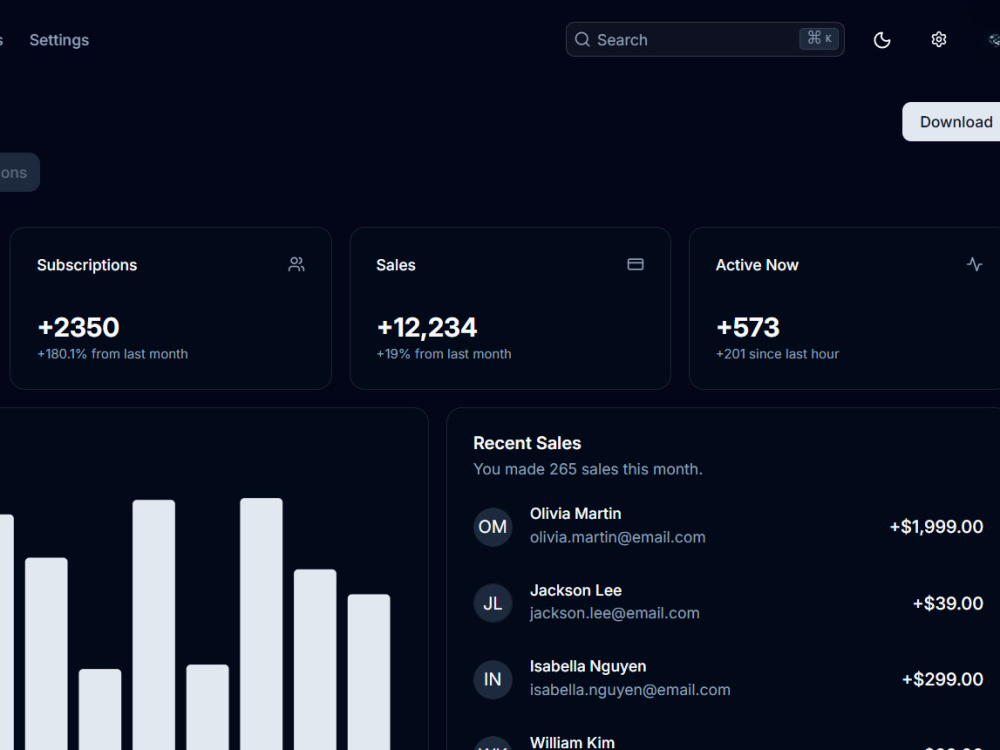The height and width of the screenshot is (750, 1000).
Task: Click the search magnifier icon
Action: pyautogui.click(x=582, y=40)
